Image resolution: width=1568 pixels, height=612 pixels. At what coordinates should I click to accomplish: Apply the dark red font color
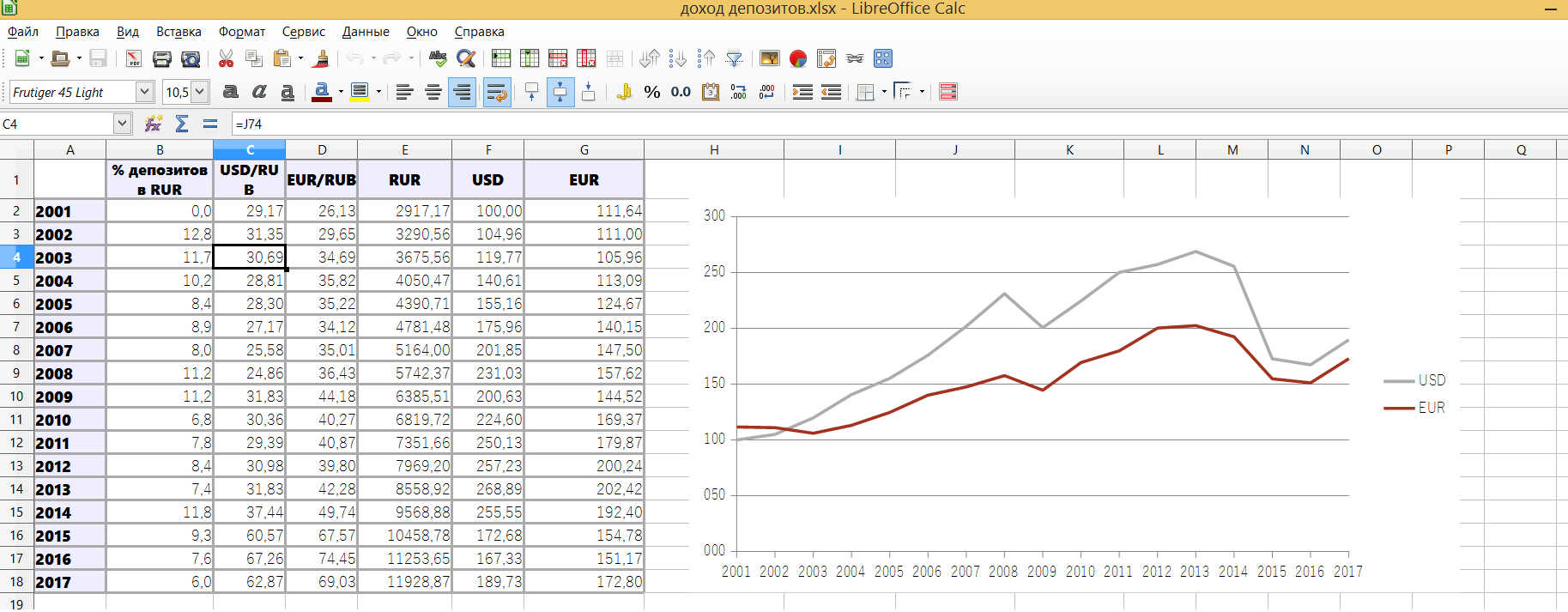point(322,92)
